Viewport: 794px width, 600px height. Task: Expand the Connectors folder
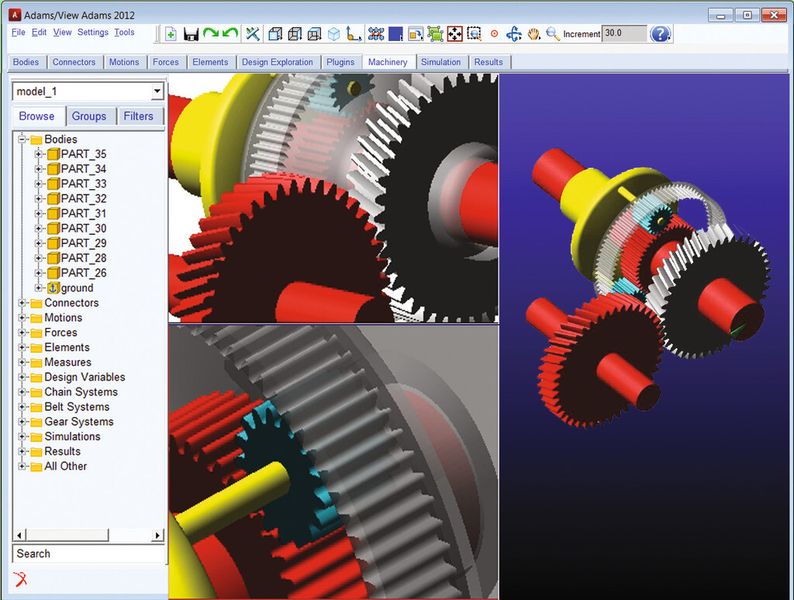tap(22, 303)
